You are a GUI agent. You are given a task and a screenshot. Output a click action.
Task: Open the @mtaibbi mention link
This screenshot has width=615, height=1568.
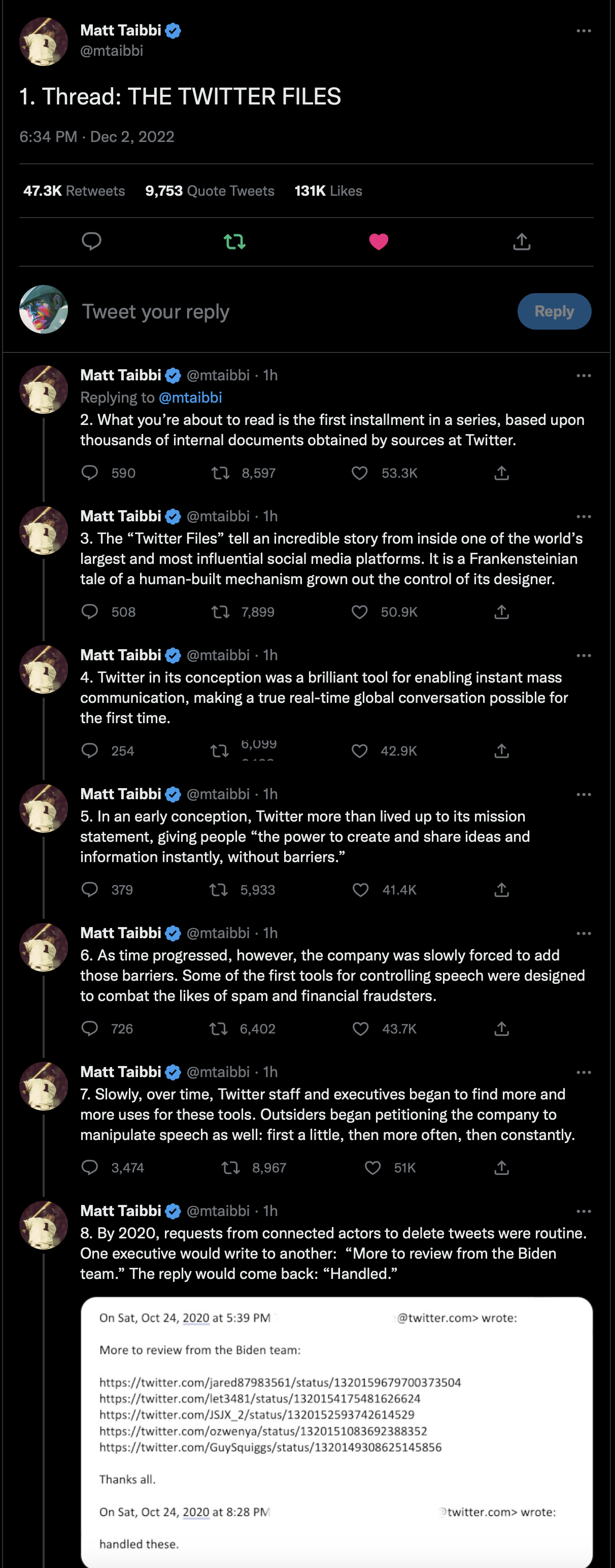190,398
